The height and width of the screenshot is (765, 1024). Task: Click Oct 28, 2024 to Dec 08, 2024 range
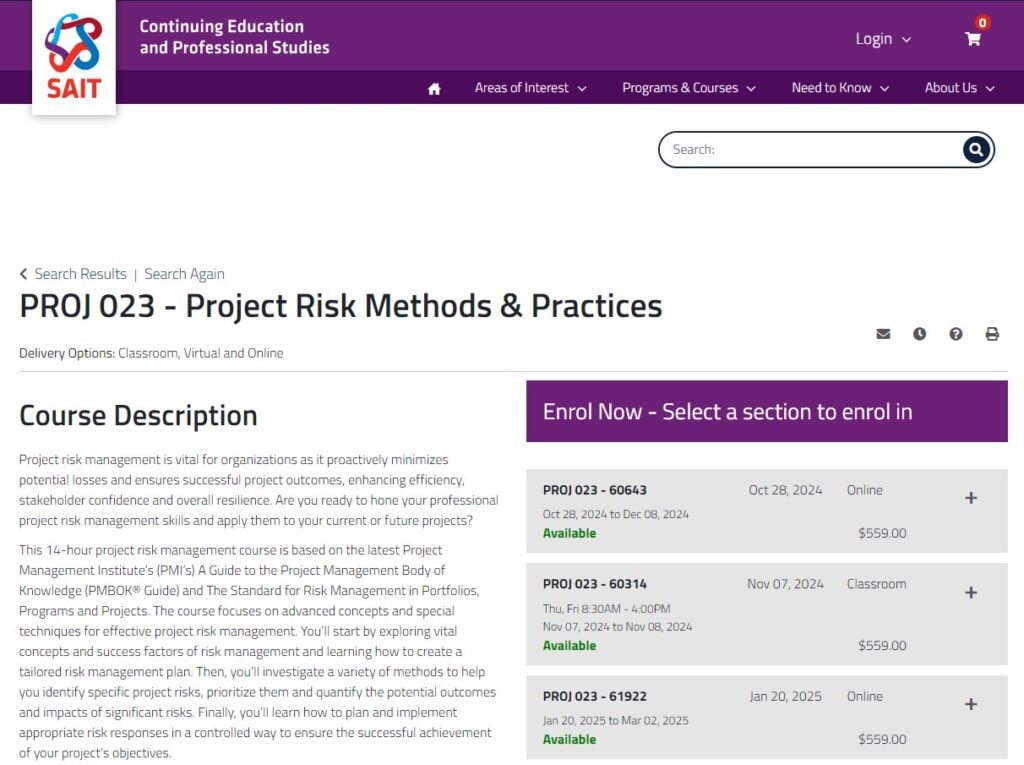click(616, 514)
